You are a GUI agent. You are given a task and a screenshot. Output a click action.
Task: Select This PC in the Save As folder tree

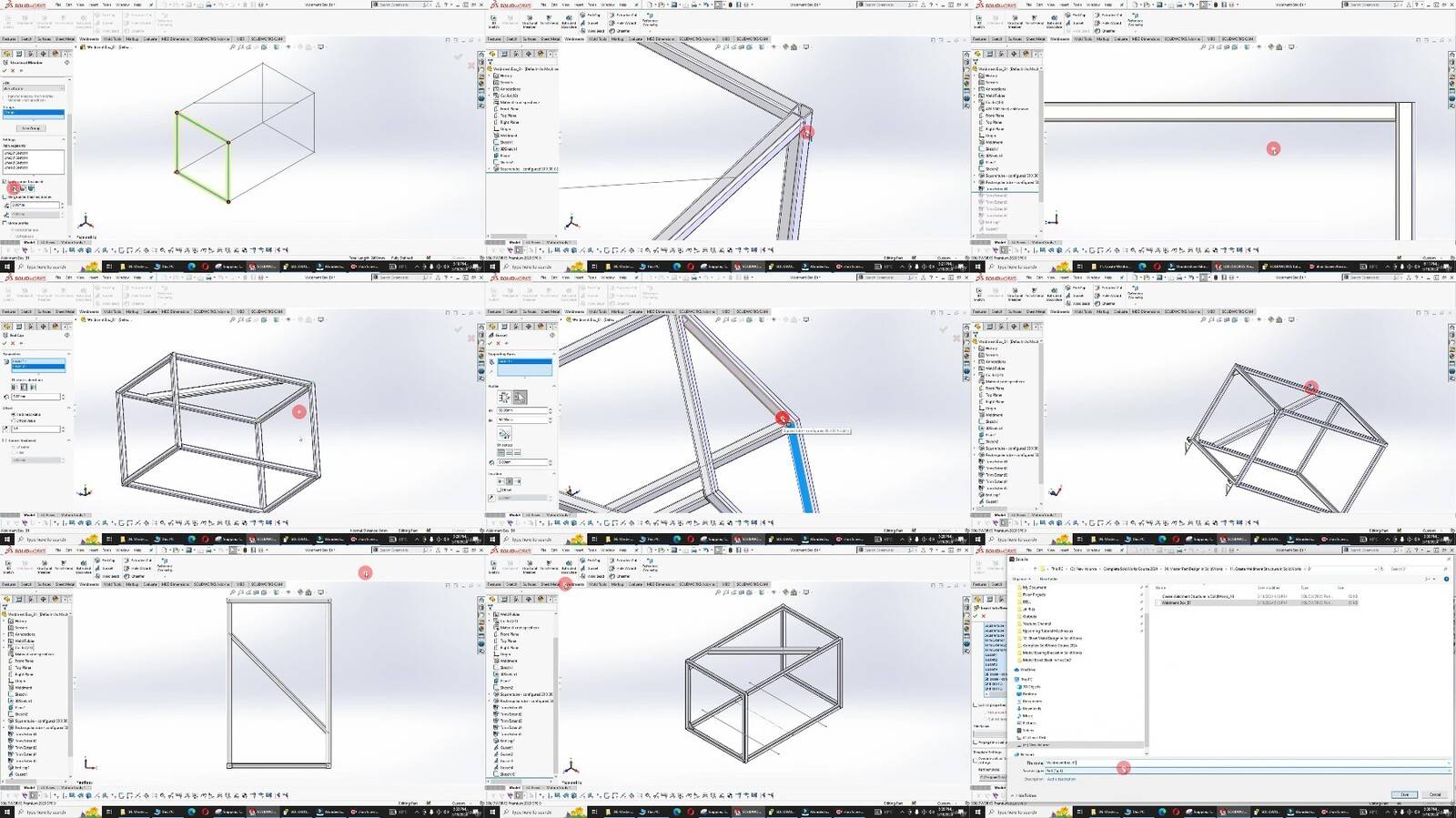click(1026, 679)
